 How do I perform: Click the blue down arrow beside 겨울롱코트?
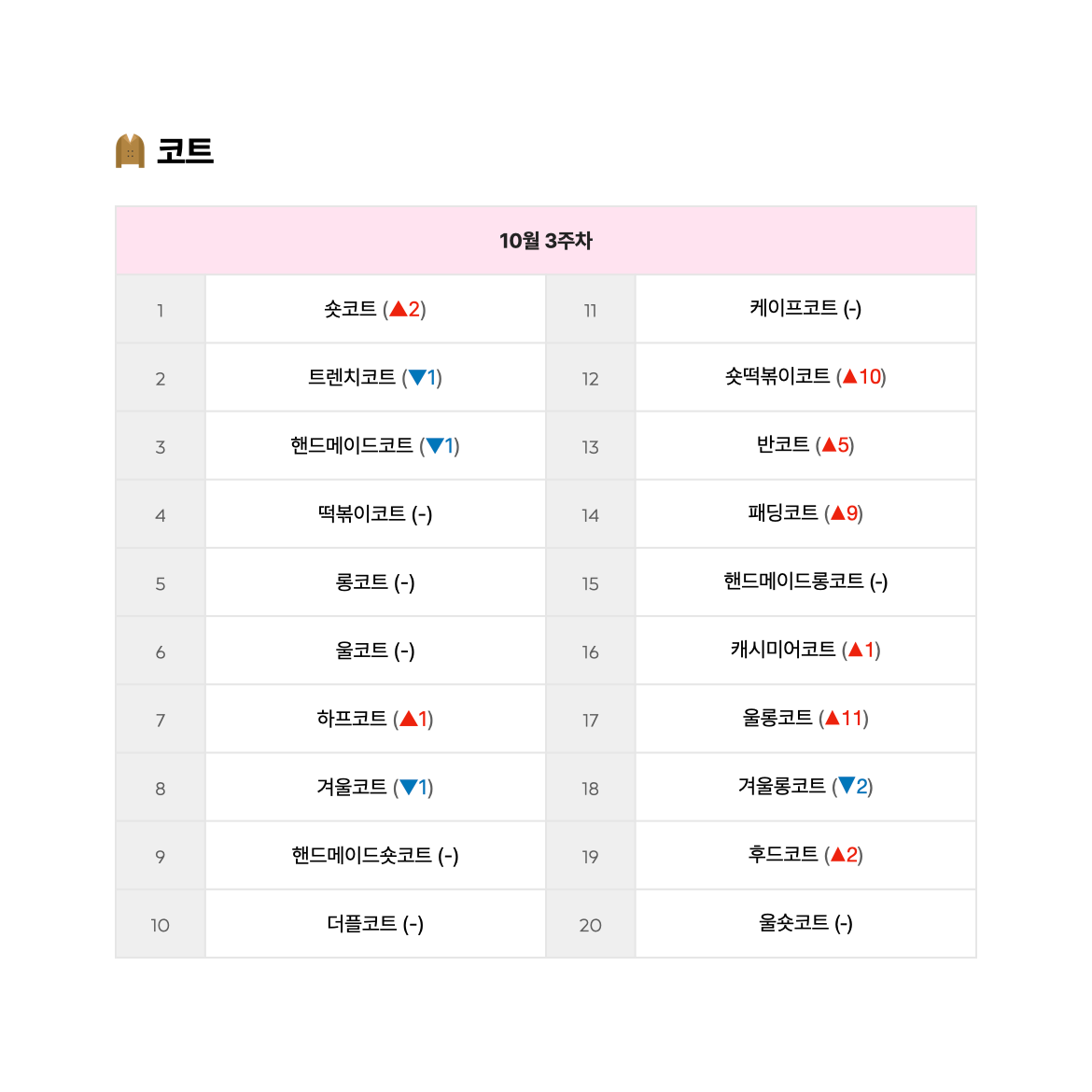(847, 786)
